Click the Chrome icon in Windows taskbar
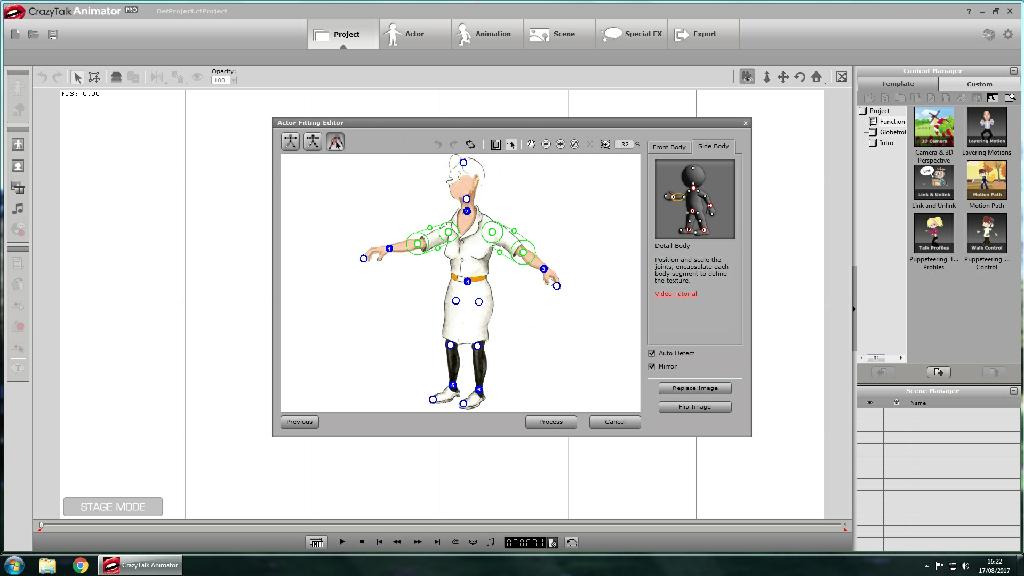Image resolution: width=1024 pixels, height=576 pixels. (80, 565)
